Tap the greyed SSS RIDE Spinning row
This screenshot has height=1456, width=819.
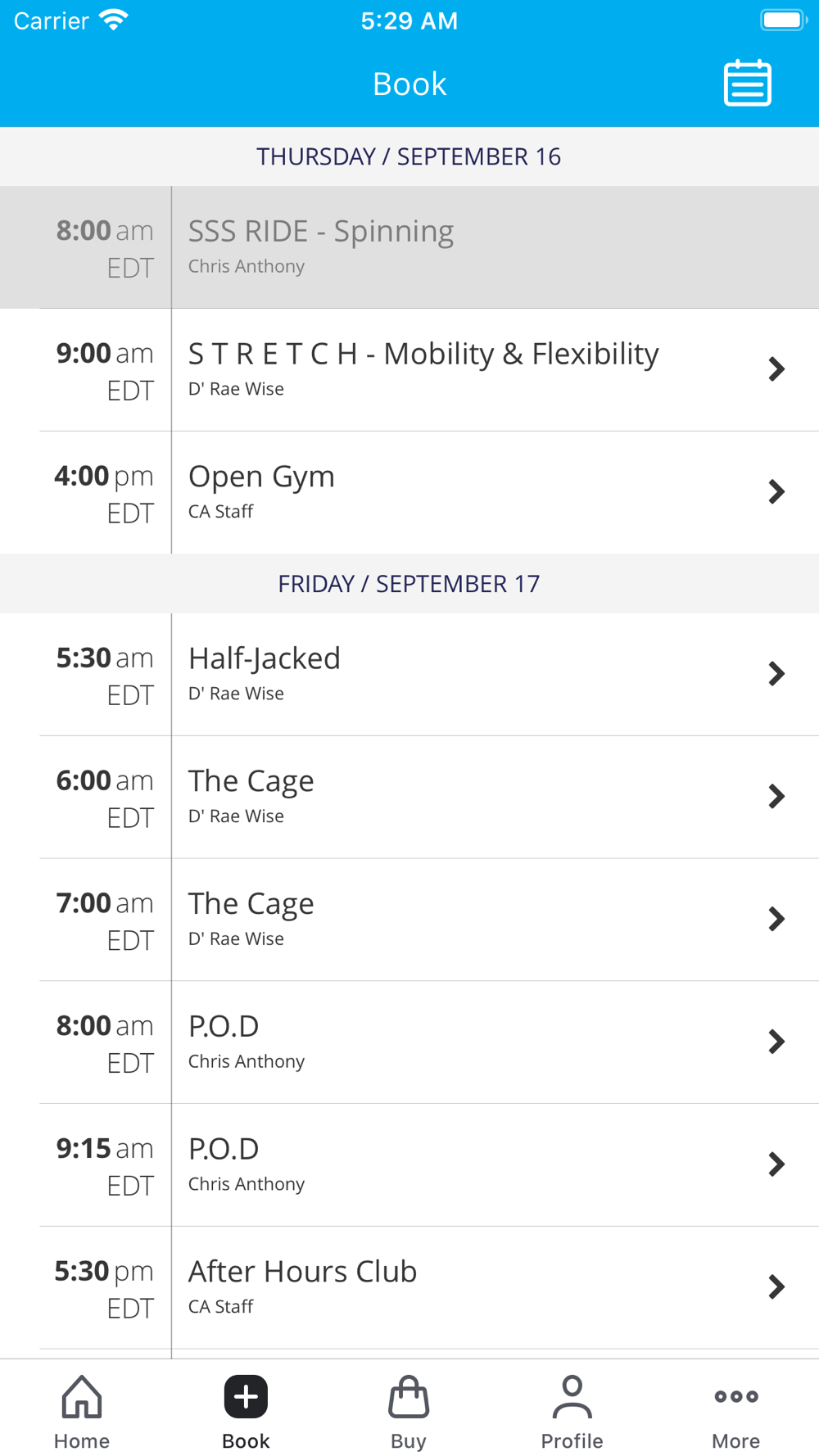(409, 246)
